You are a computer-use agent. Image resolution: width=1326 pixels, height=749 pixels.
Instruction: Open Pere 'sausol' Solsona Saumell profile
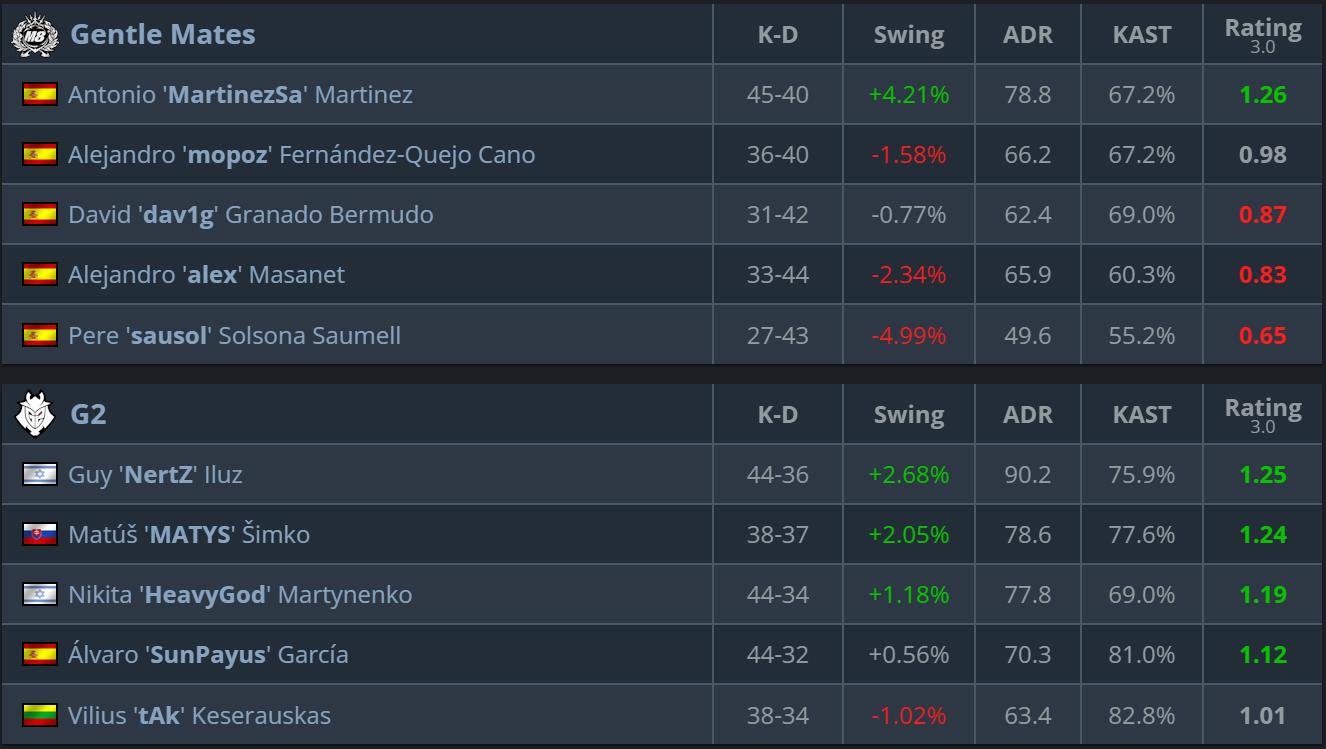234,335
